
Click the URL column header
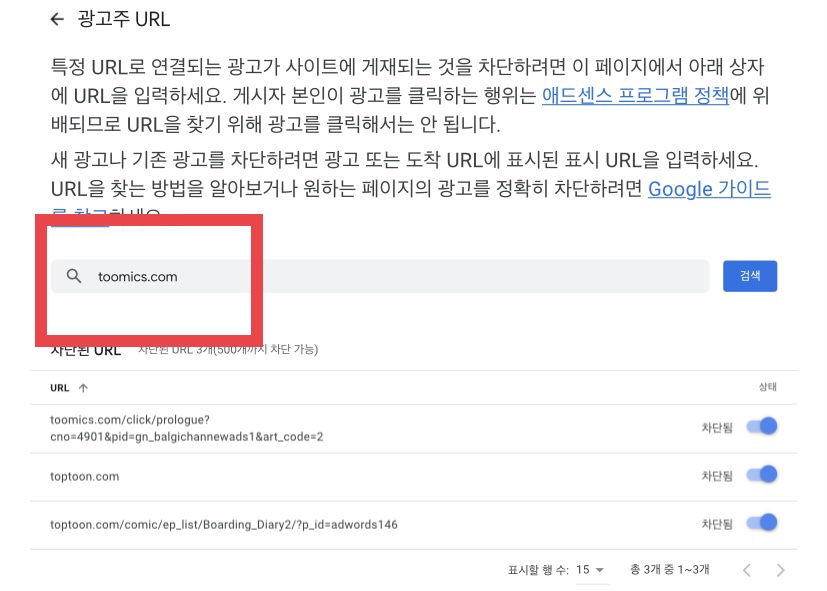(x=60, y=388)
